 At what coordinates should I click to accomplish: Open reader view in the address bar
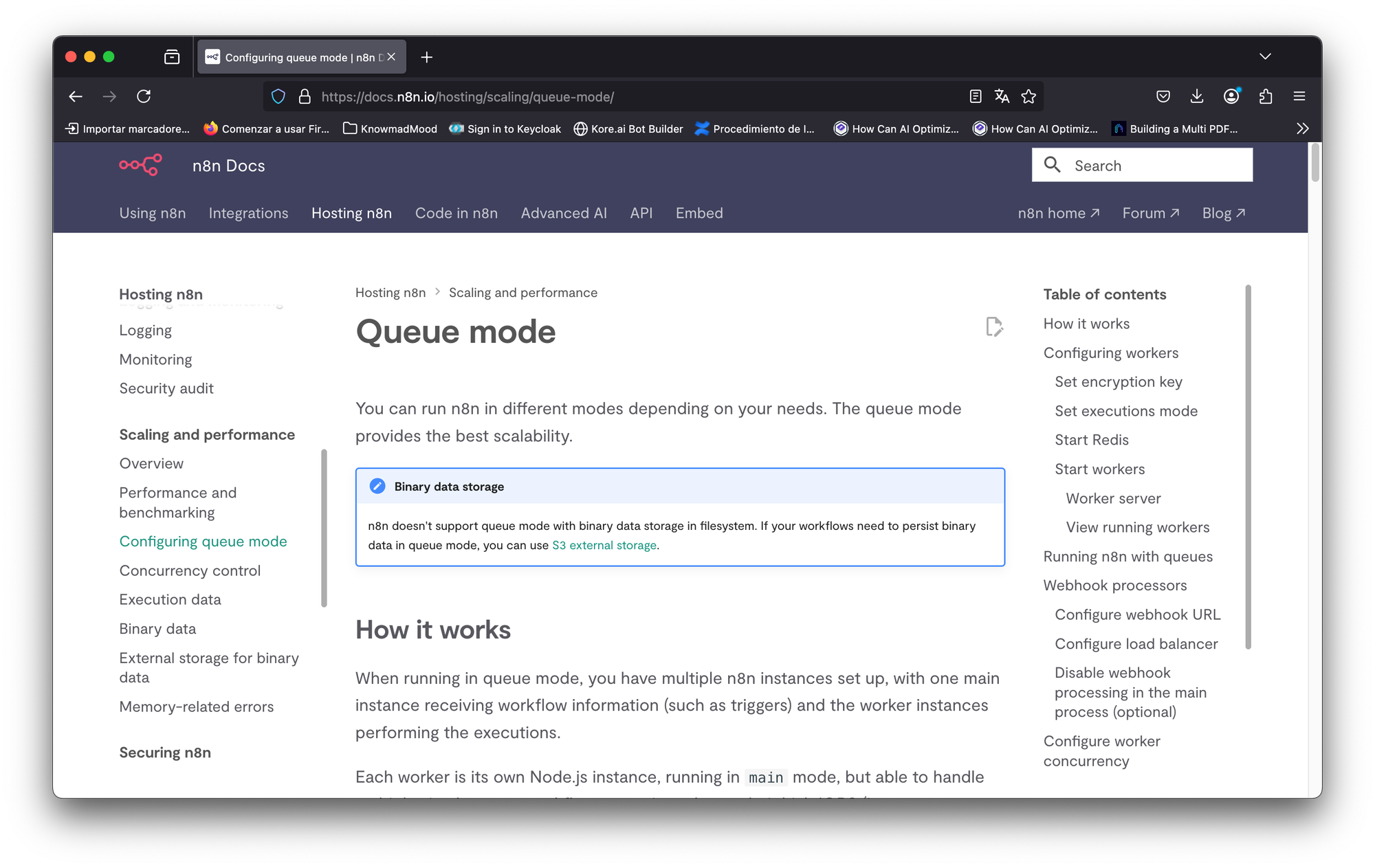tap(975, 97)
